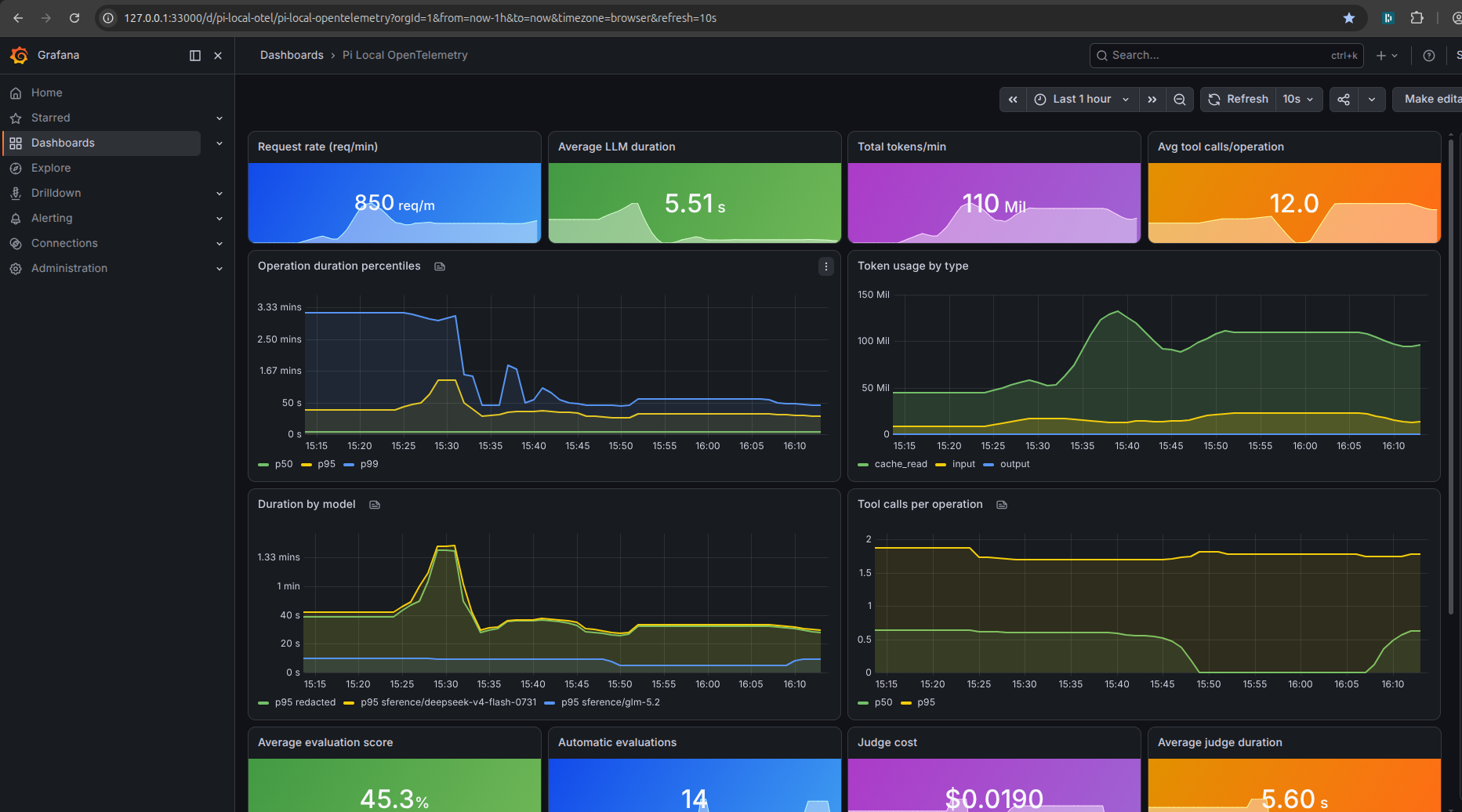Open Starred dashboards
Image resolution: width=1462 pixels, height=812 pixels.
(51, 118)
